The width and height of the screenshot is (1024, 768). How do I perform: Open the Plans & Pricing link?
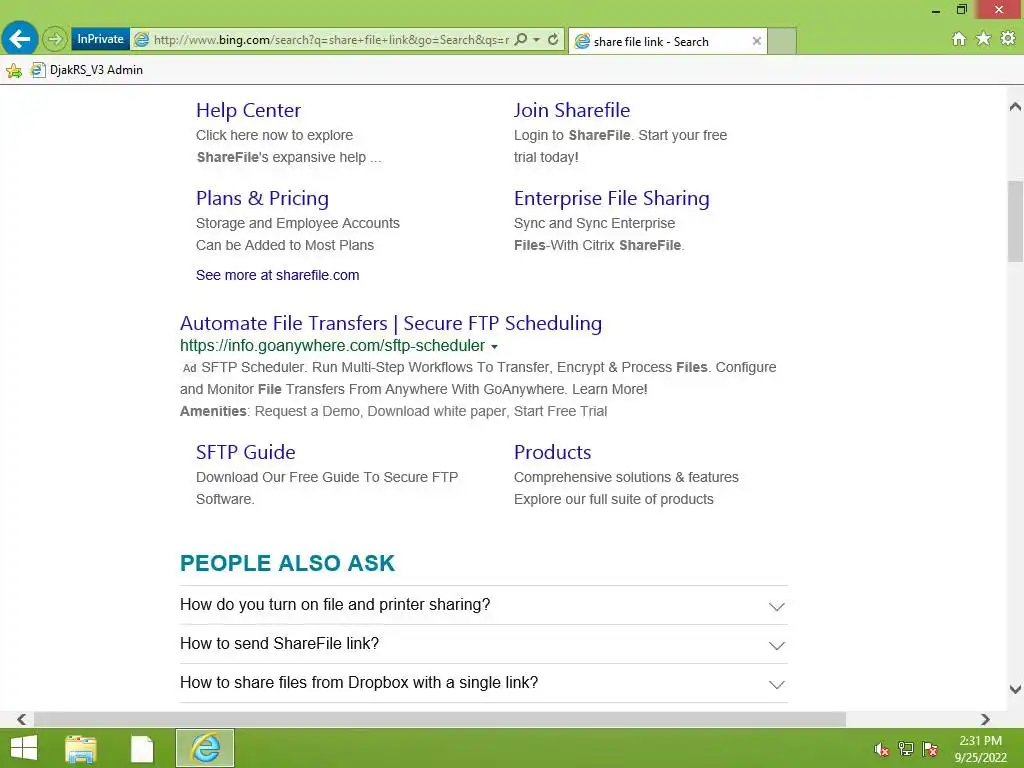[263, 198]
